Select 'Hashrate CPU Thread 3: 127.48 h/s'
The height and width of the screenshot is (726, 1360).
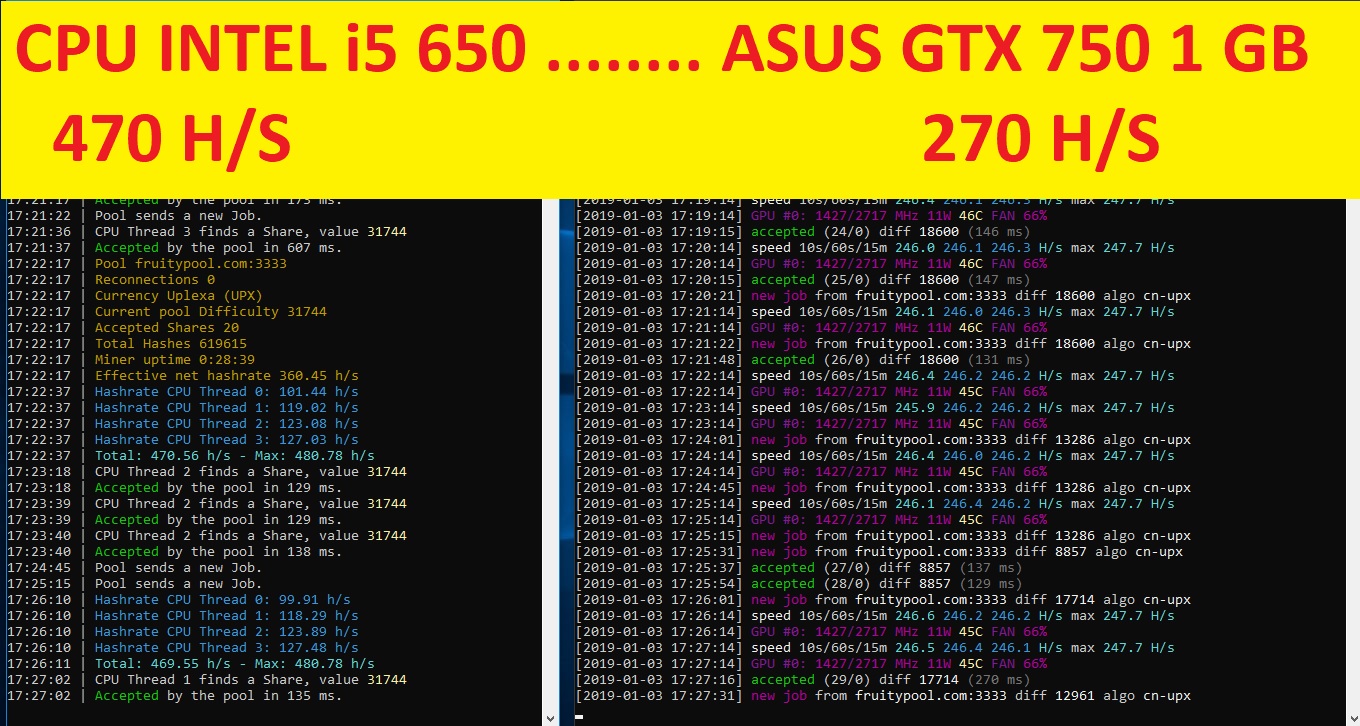pos(183,648)
